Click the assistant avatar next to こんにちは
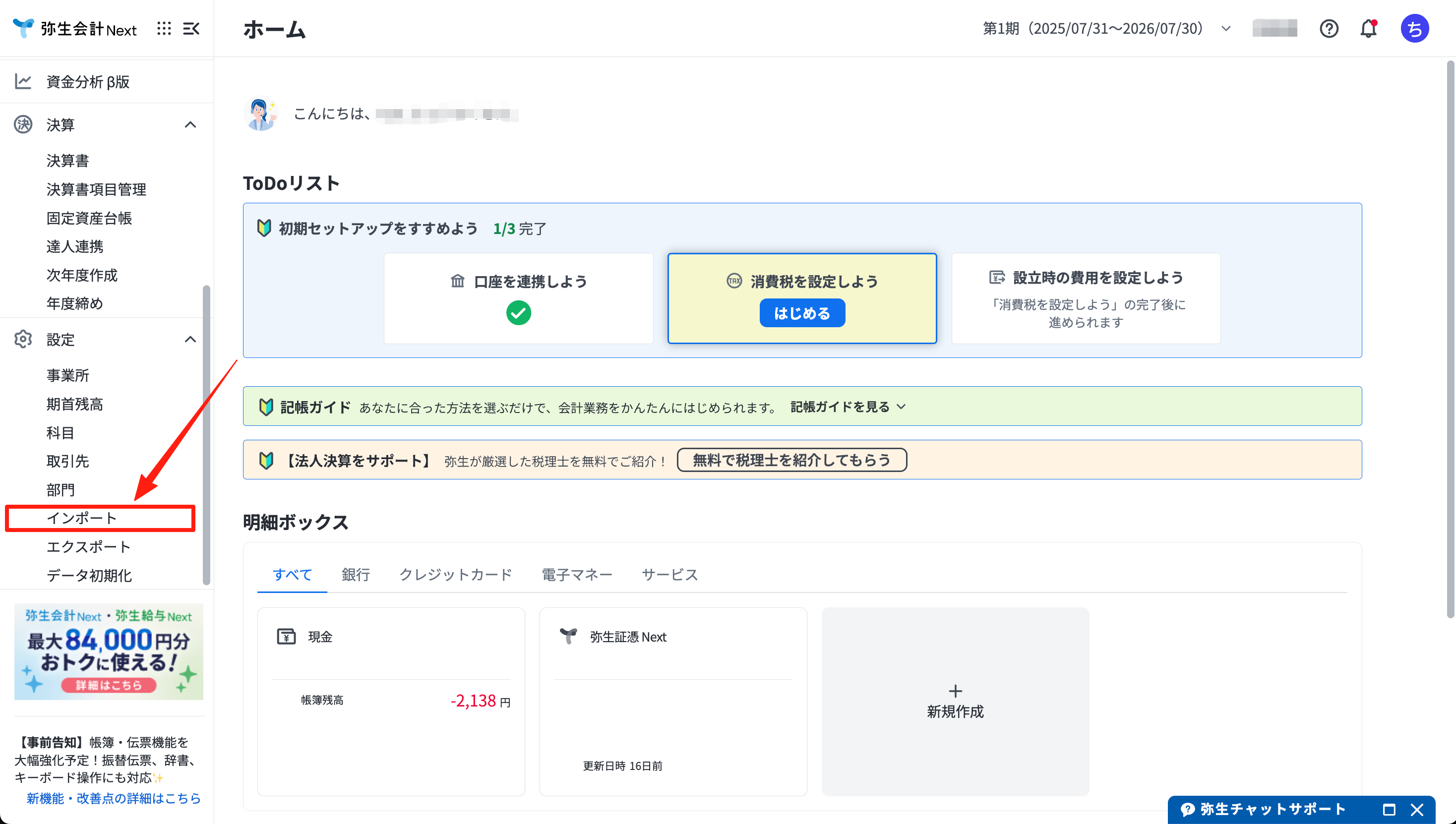This screenshot has width=1456, height=824. (260, 114)
